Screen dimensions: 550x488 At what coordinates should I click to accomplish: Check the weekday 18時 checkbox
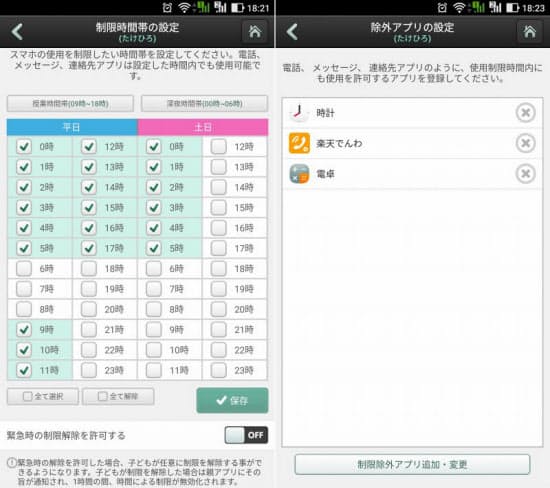click(89, 268)
